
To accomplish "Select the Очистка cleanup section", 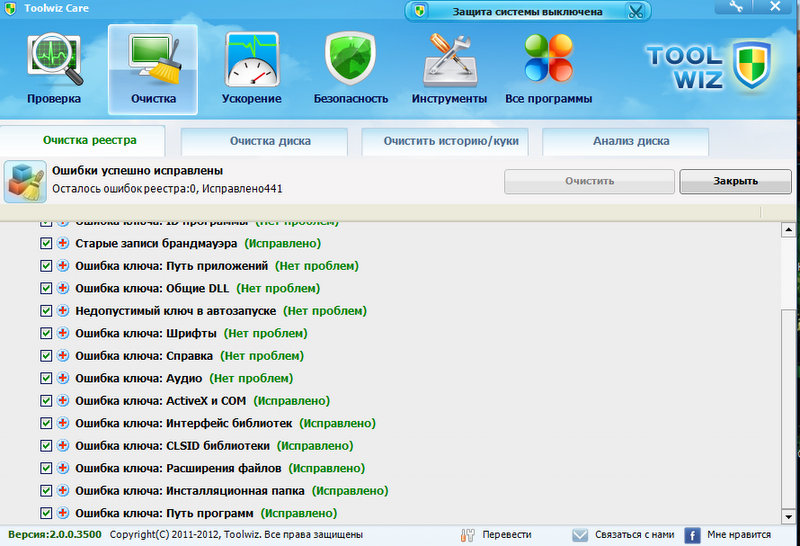I will [153, 69].
